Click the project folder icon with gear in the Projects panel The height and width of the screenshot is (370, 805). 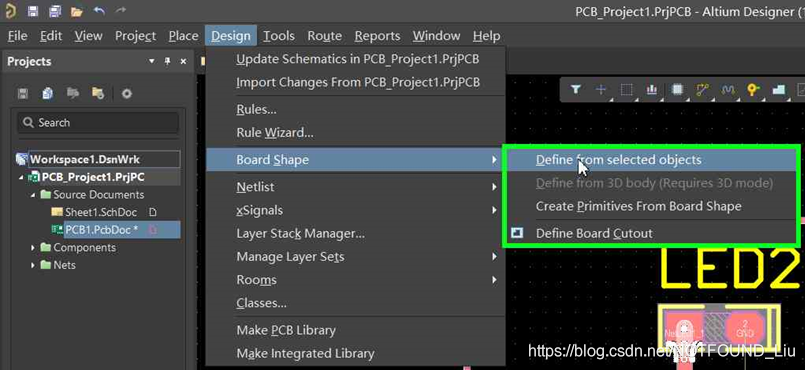coord(98,93)
